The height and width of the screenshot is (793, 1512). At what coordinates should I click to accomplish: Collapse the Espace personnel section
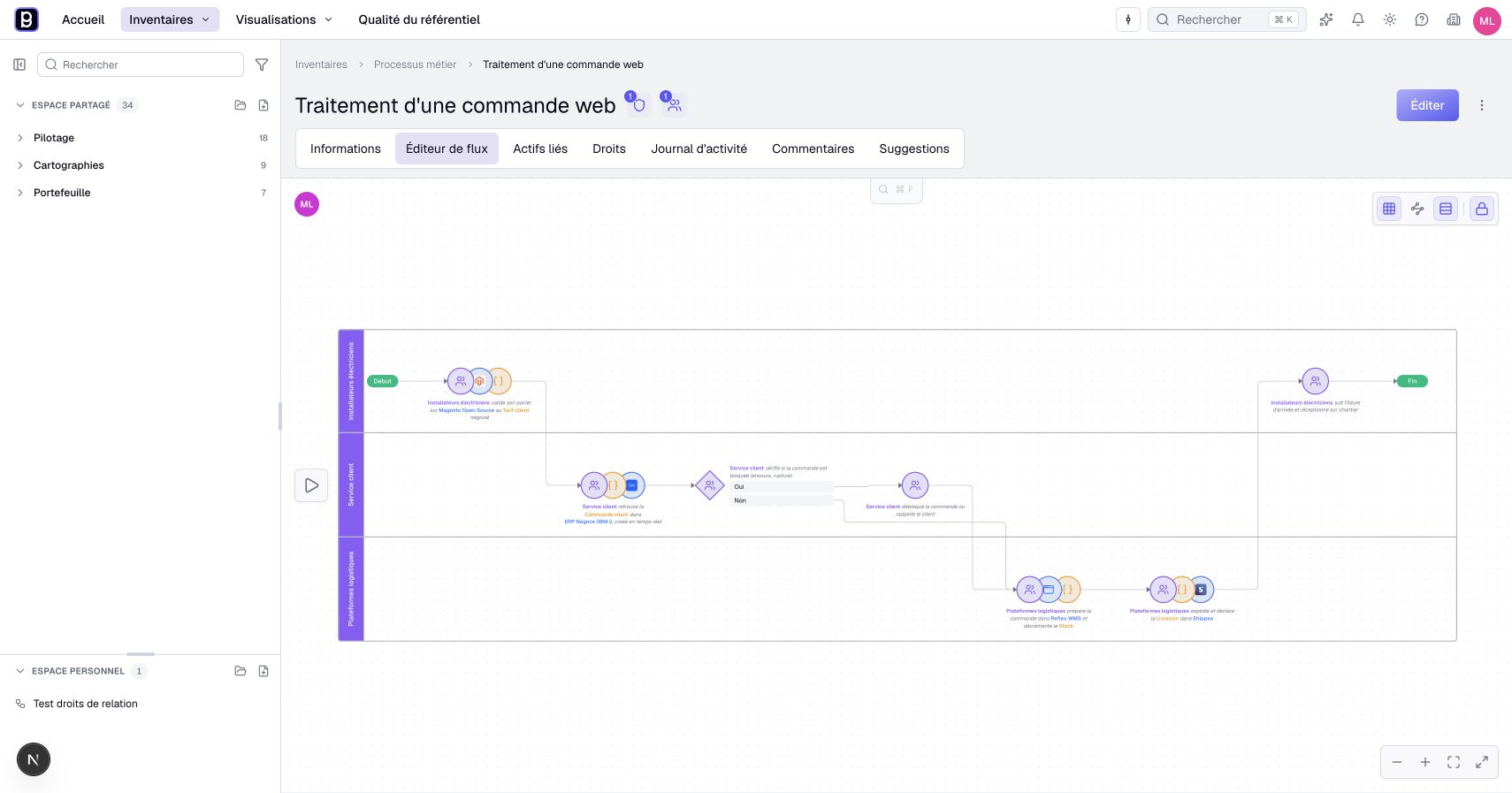tap(20, 671)
